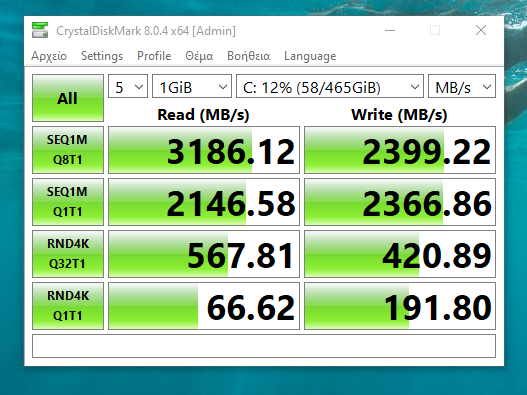The width and height of the screenshot is (527, 395).
Task: Run the RND4K Q32T1 benchmark
Action: click(68, 254)
